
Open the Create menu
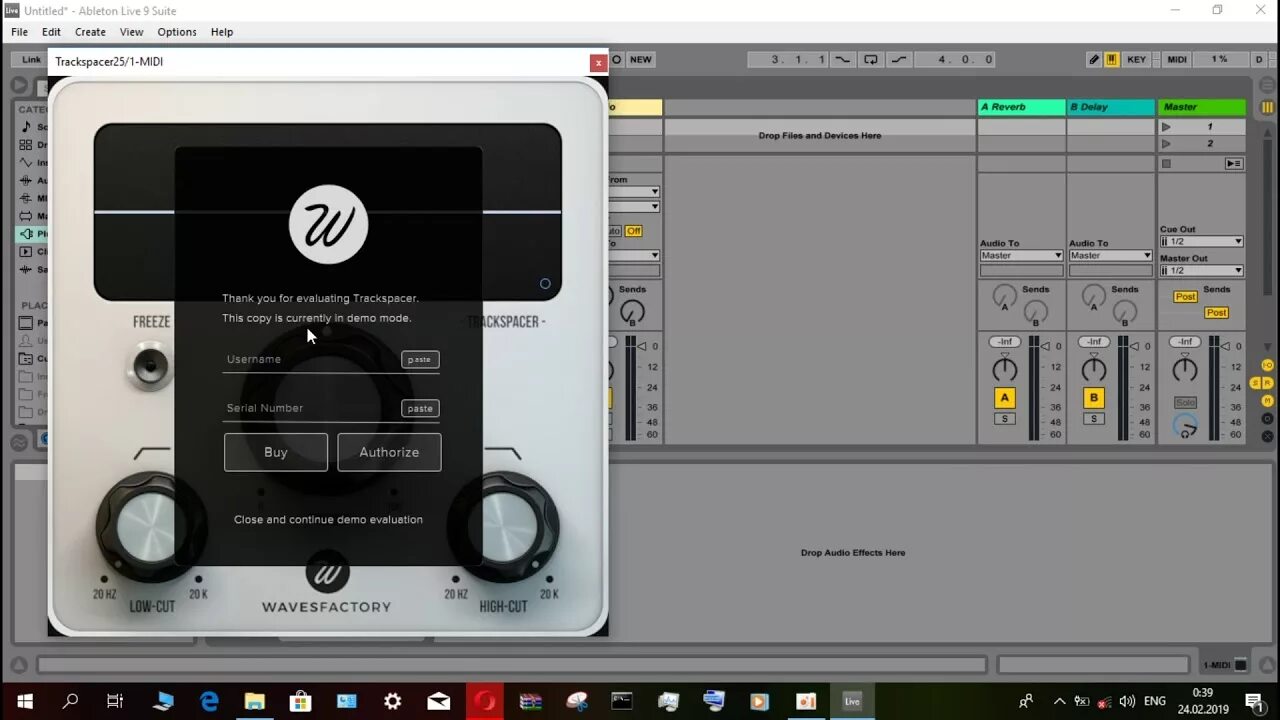[x=90, y=32]
